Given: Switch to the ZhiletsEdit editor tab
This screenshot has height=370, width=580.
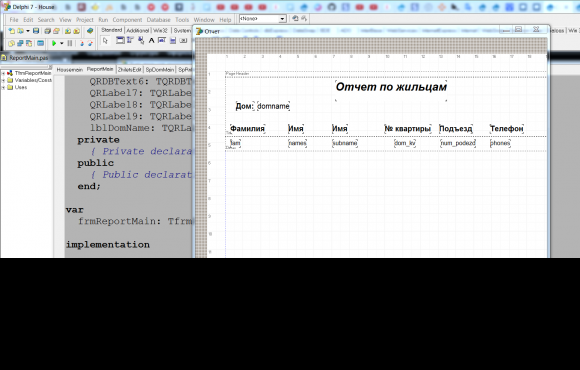Looking at the screenshot, I should (x=129, y=70).
